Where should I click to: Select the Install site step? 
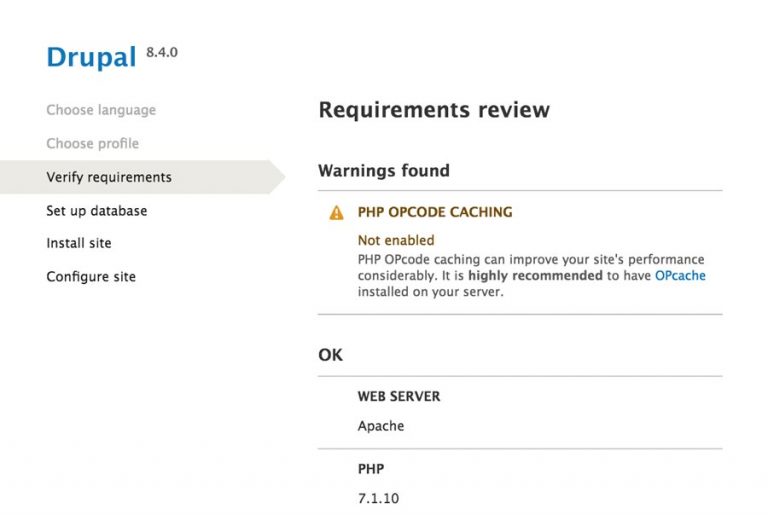tap(79, 243)
